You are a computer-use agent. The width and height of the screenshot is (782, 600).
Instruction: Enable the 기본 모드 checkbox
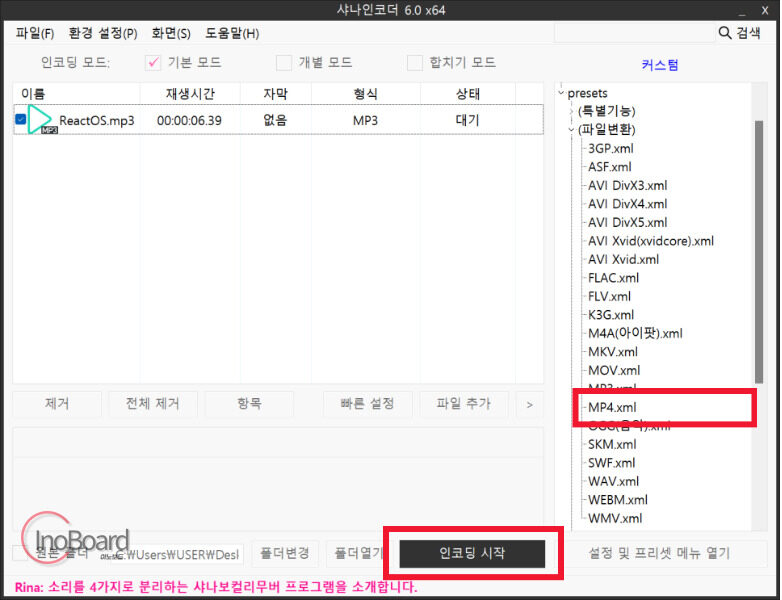tap(153, 63)
